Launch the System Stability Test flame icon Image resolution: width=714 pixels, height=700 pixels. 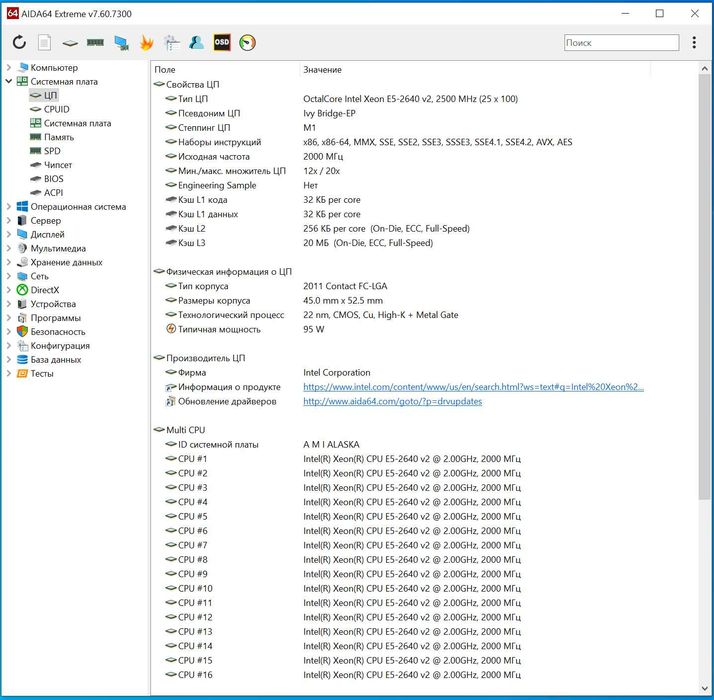tap(147, 43)
